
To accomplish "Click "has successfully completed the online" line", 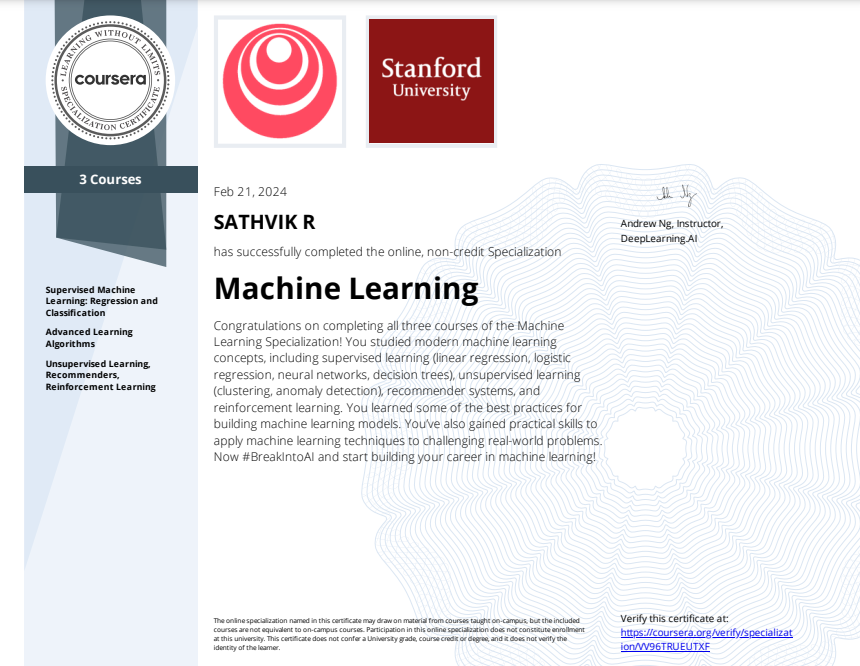I will click(387, 252).
